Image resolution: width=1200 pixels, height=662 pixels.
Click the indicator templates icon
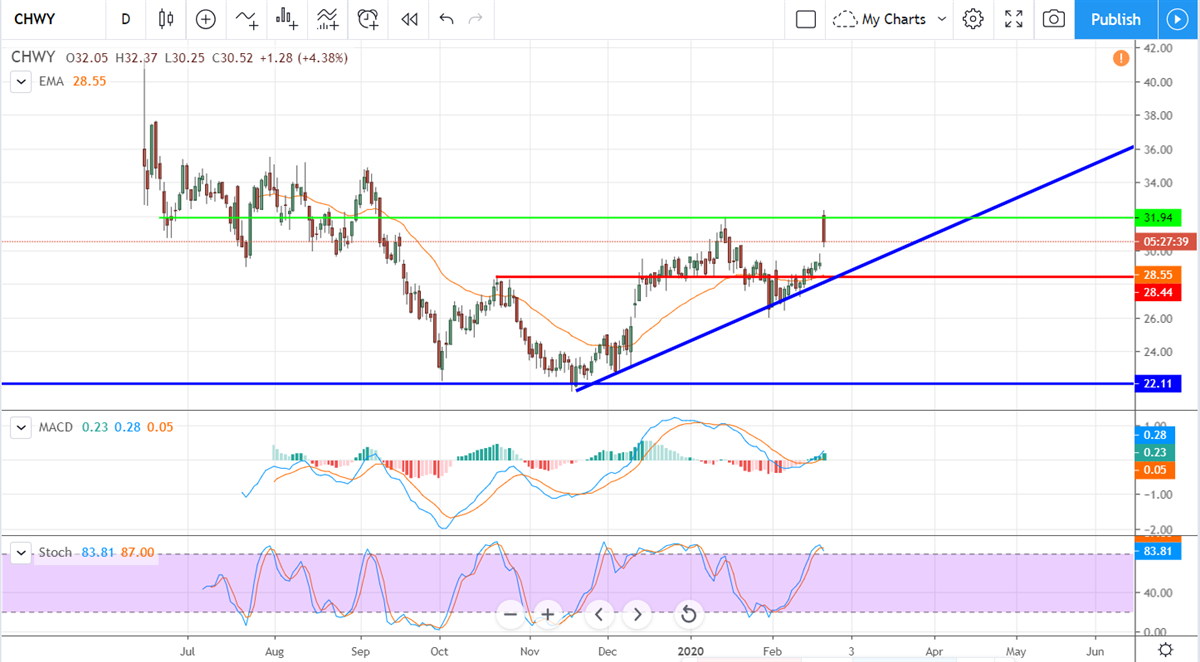[327, 19]
